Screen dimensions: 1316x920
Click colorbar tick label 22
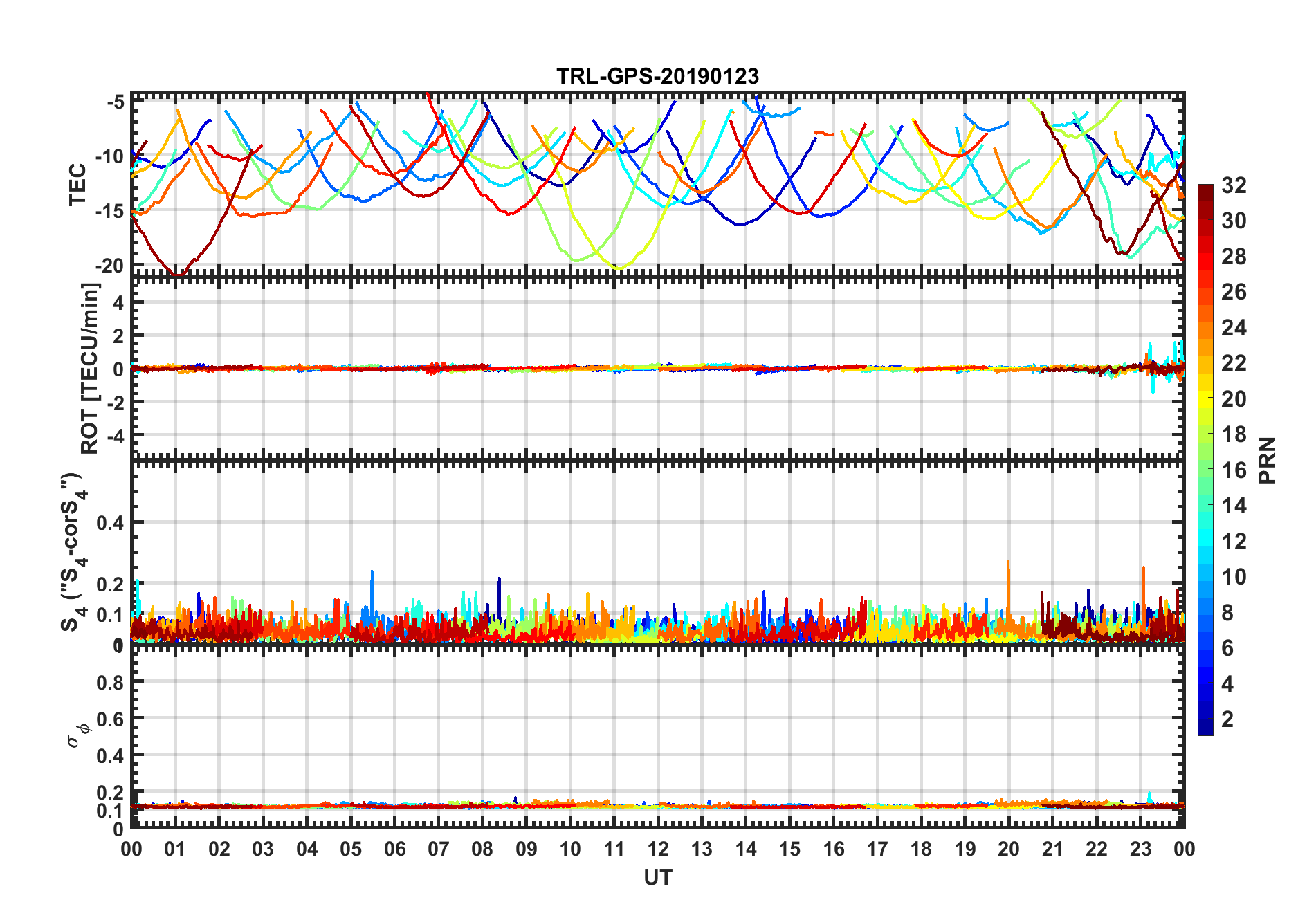1234,363
